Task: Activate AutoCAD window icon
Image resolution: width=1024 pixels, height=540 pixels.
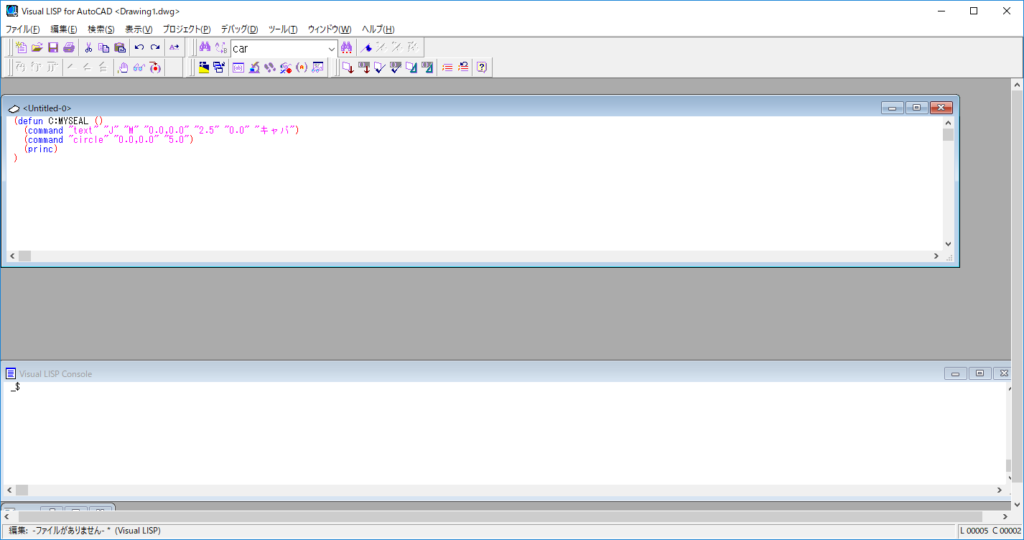Action: tap(204, 67)
